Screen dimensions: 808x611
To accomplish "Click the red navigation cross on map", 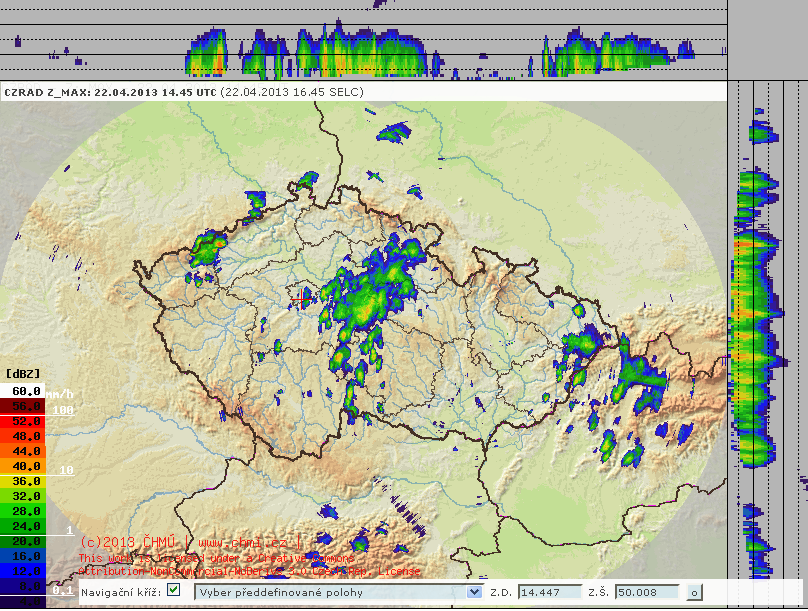I will coord(301,299).
